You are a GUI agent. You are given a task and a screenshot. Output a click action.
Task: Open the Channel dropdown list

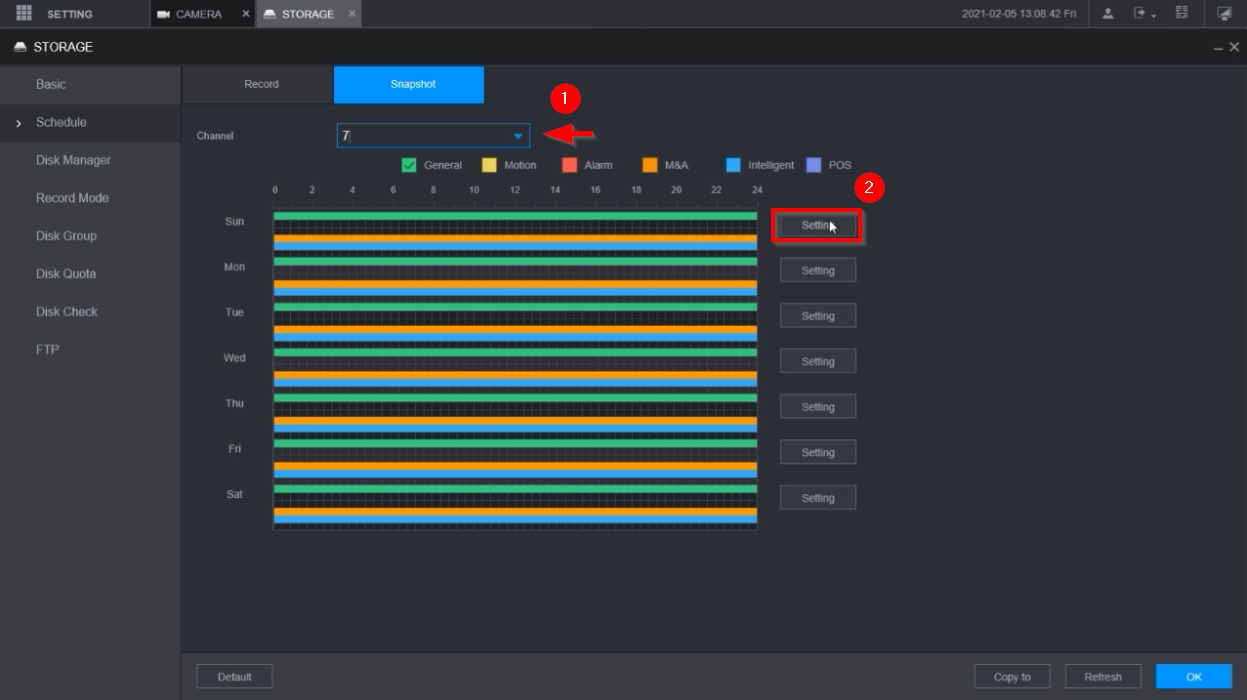click(517, 136)
